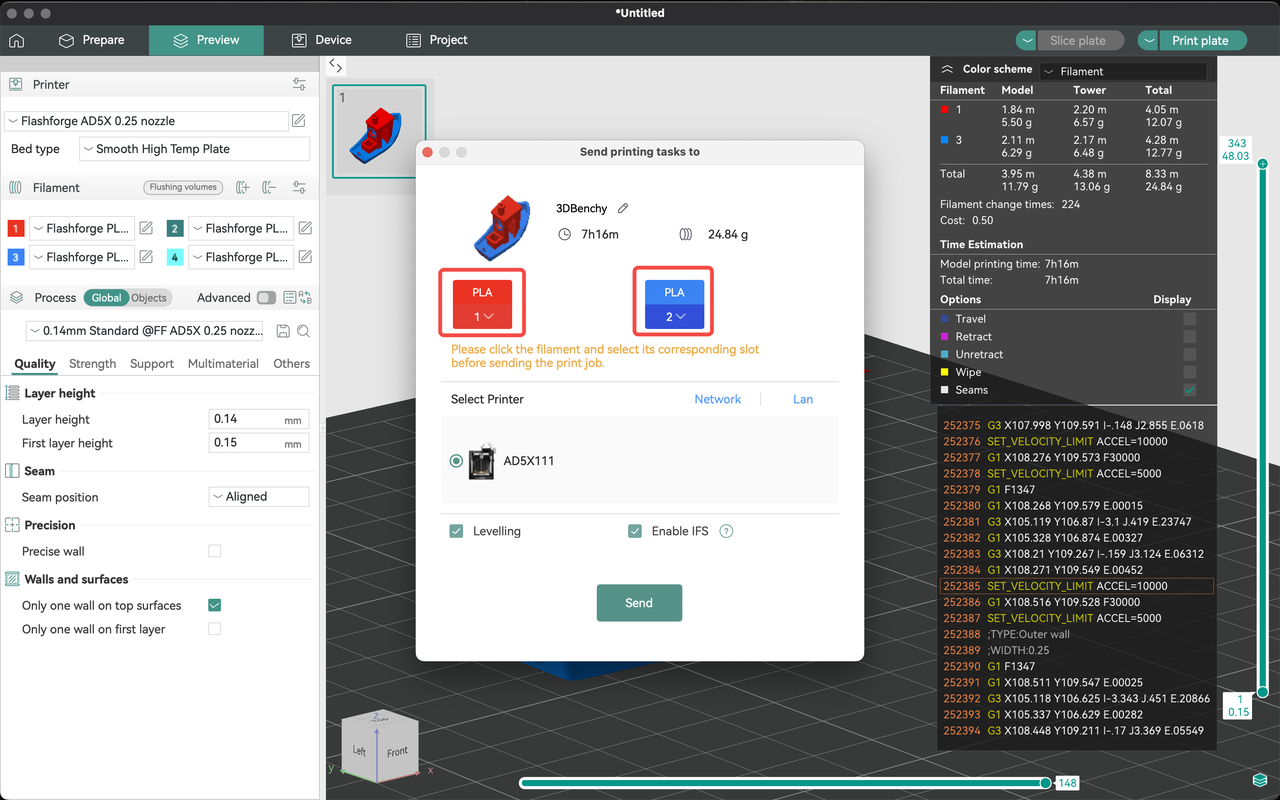Image resolution: width=1280 pixels, height=800 pixels.
Task: Open the Color scheme Filament dropdown
Action: [1123, 71]
